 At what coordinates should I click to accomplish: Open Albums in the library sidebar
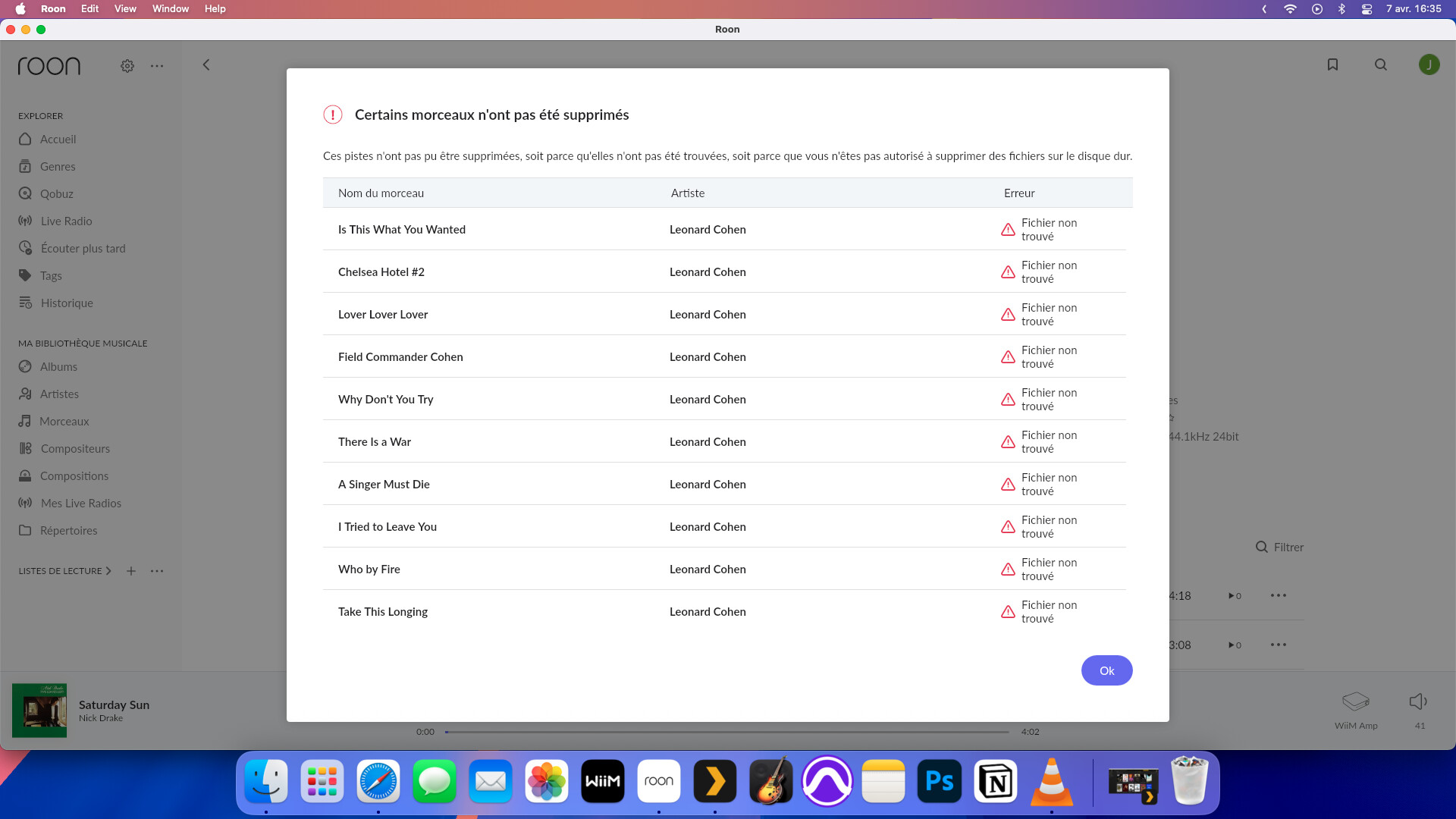pos(48,367)
